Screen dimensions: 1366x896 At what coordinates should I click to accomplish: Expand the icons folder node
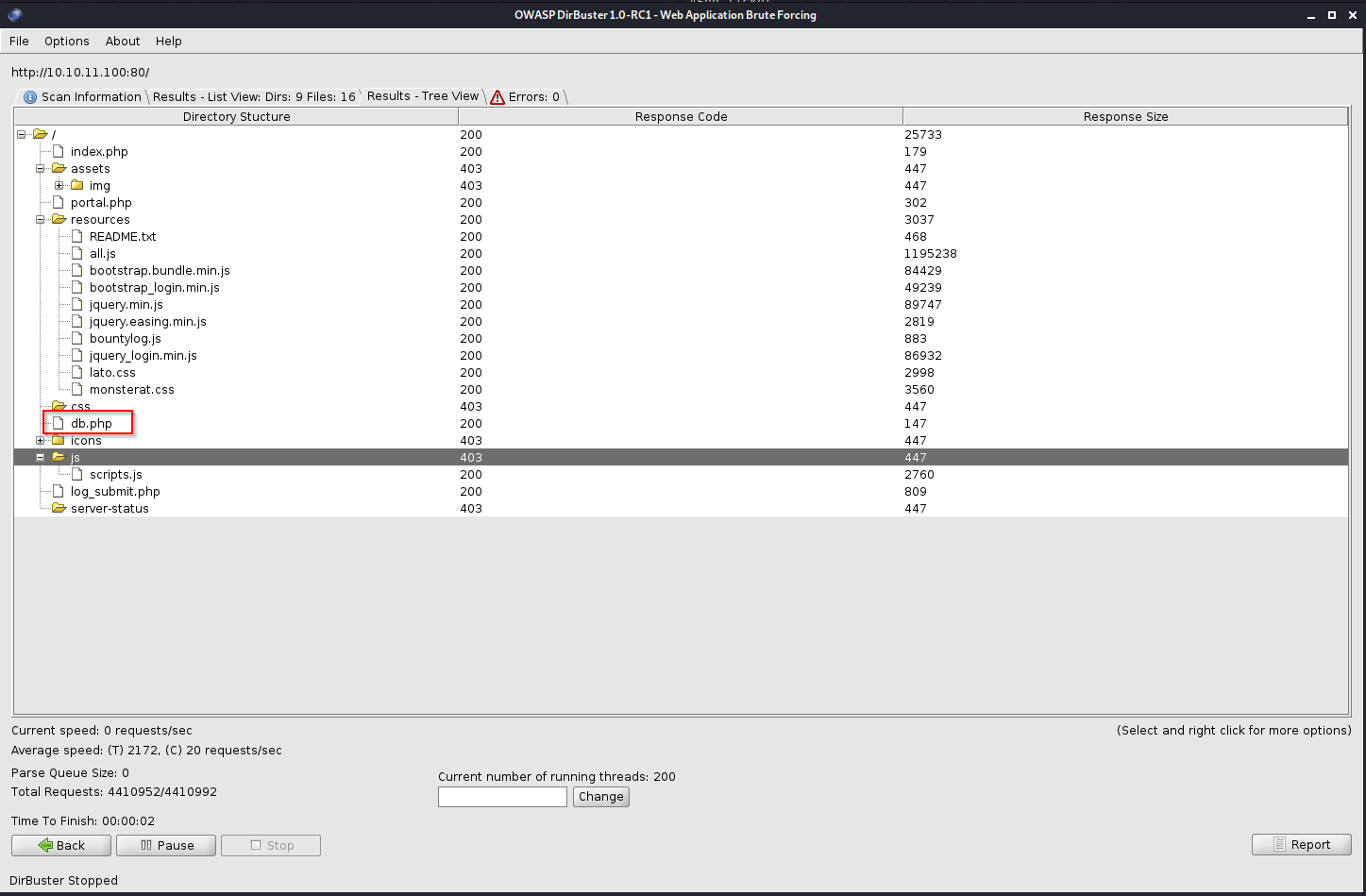click(40, 441)
